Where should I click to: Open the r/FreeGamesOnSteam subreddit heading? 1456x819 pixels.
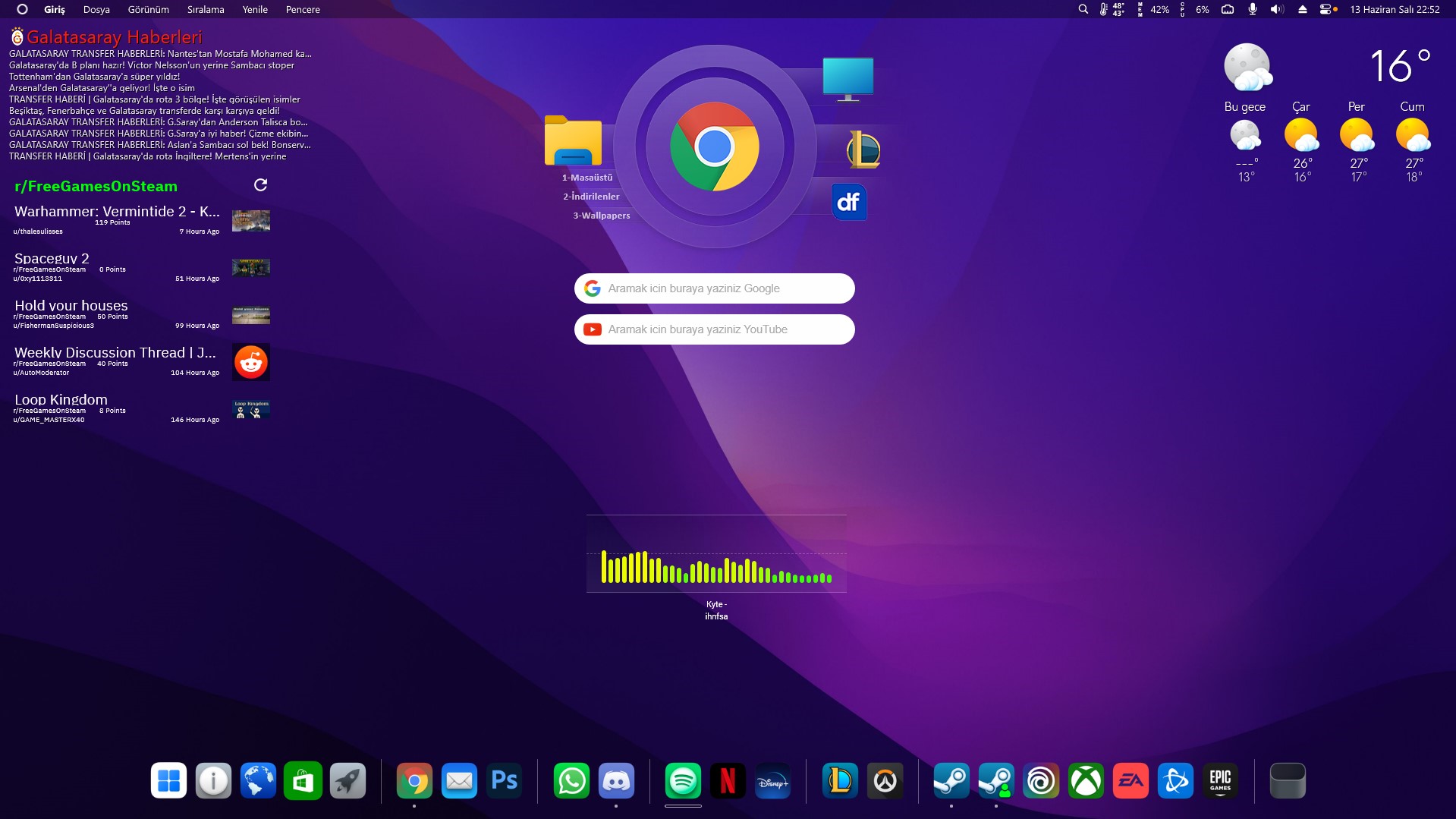[96, 186]
